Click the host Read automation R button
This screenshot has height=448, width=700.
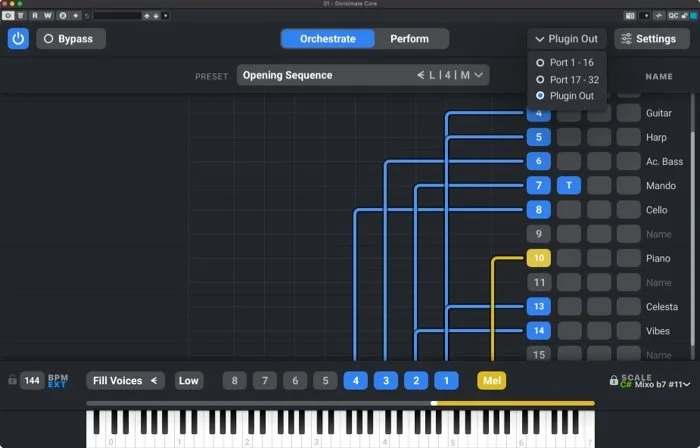tap(35, 16)
